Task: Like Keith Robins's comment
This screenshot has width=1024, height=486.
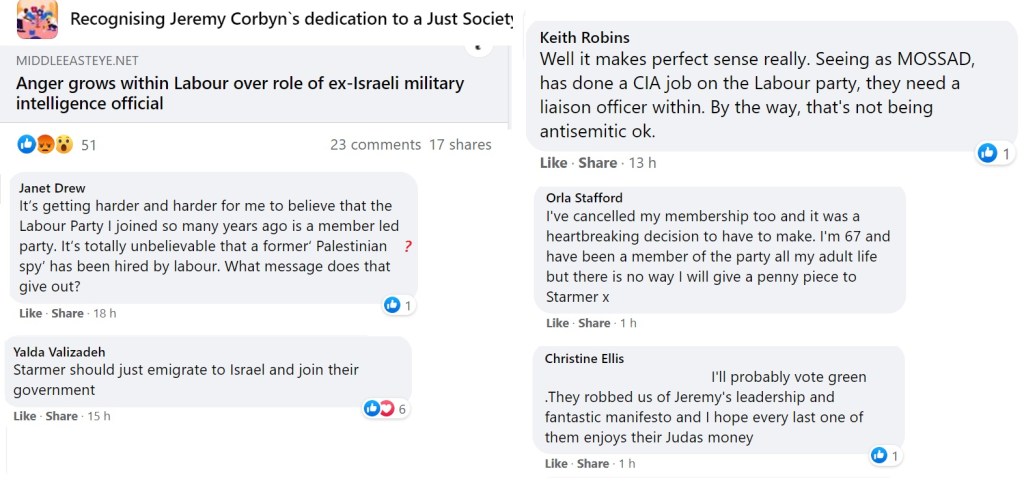Action: (x=553, y=163)
